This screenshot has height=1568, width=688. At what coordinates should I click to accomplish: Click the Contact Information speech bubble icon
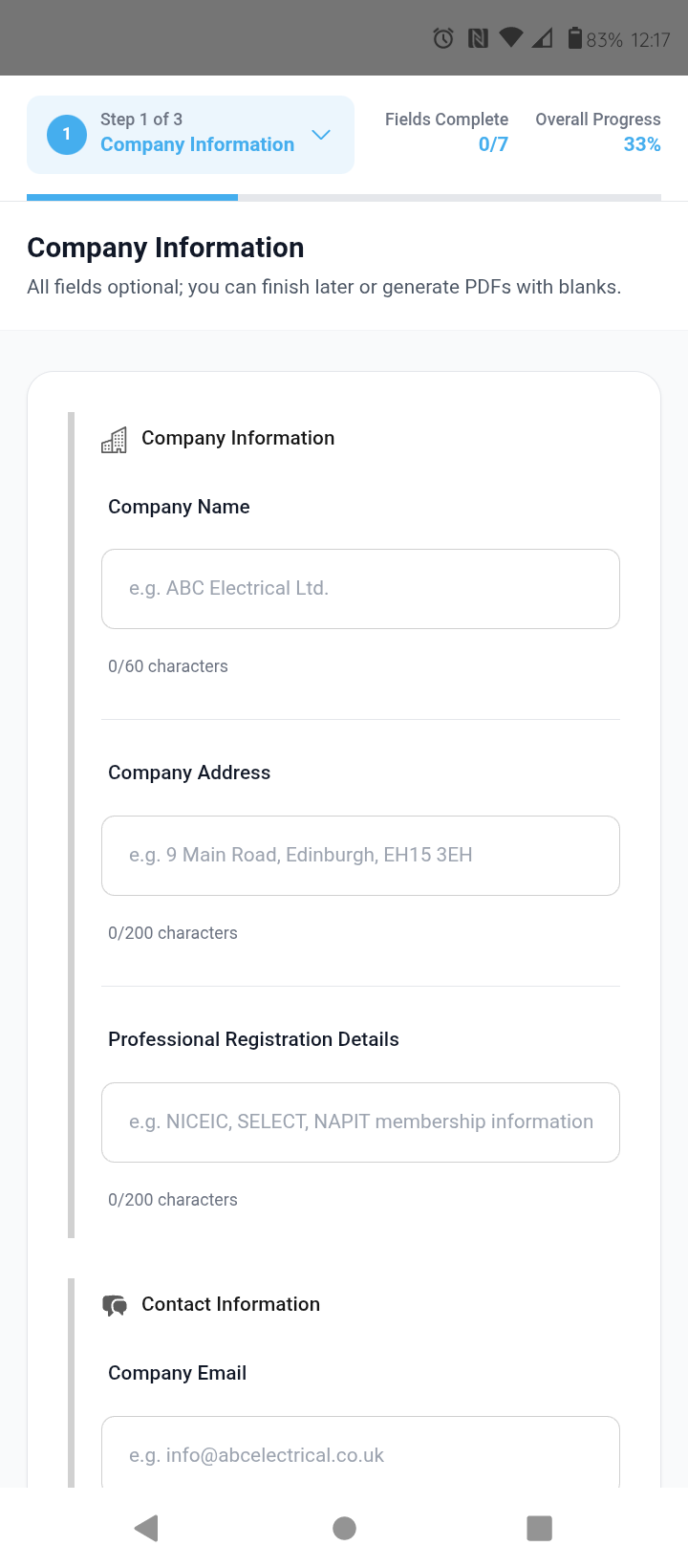(115, 1303)
